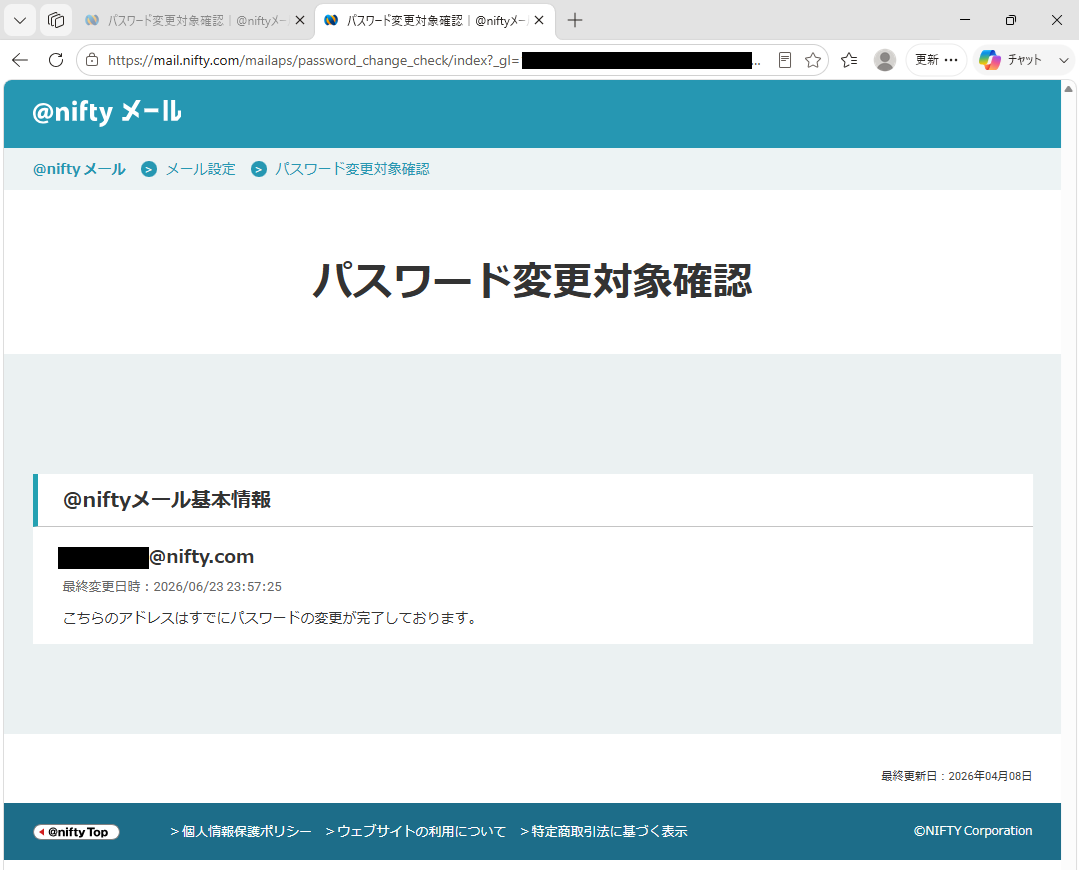Image resolution: width=1079 pixels, height=870 pixels.
Task: Open the tab actions workspace icon
Action: 56,20
